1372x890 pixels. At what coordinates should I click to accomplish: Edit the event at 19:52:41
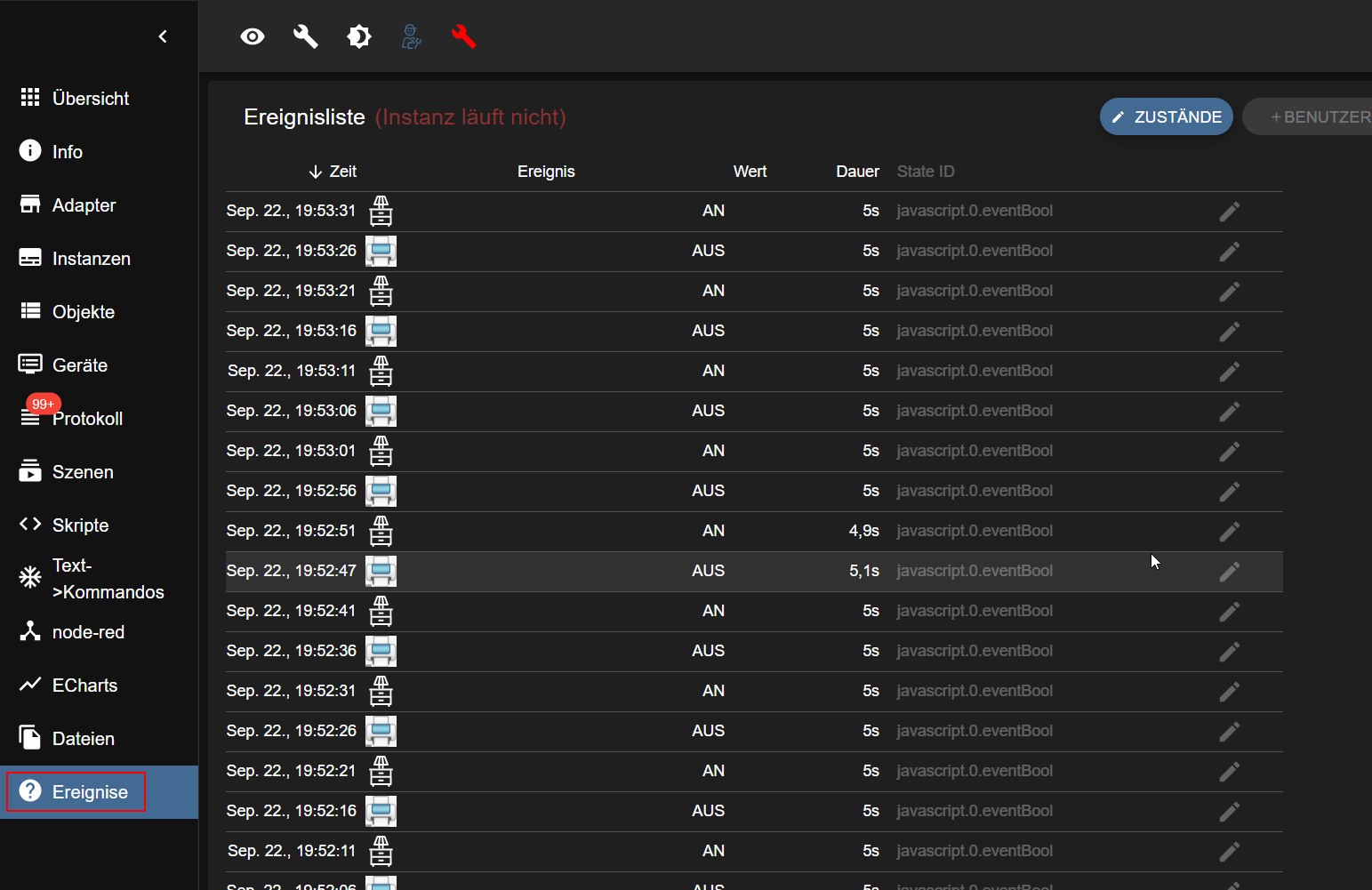(1230, 612)
